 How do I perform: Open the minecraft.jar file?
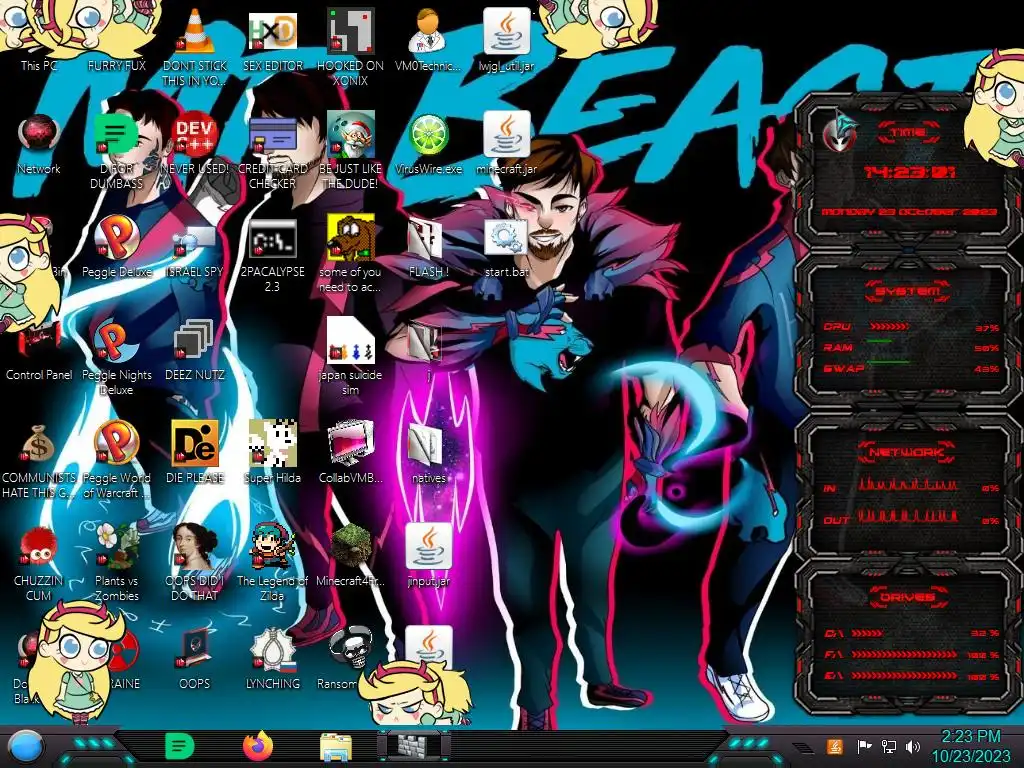point(506,144)
